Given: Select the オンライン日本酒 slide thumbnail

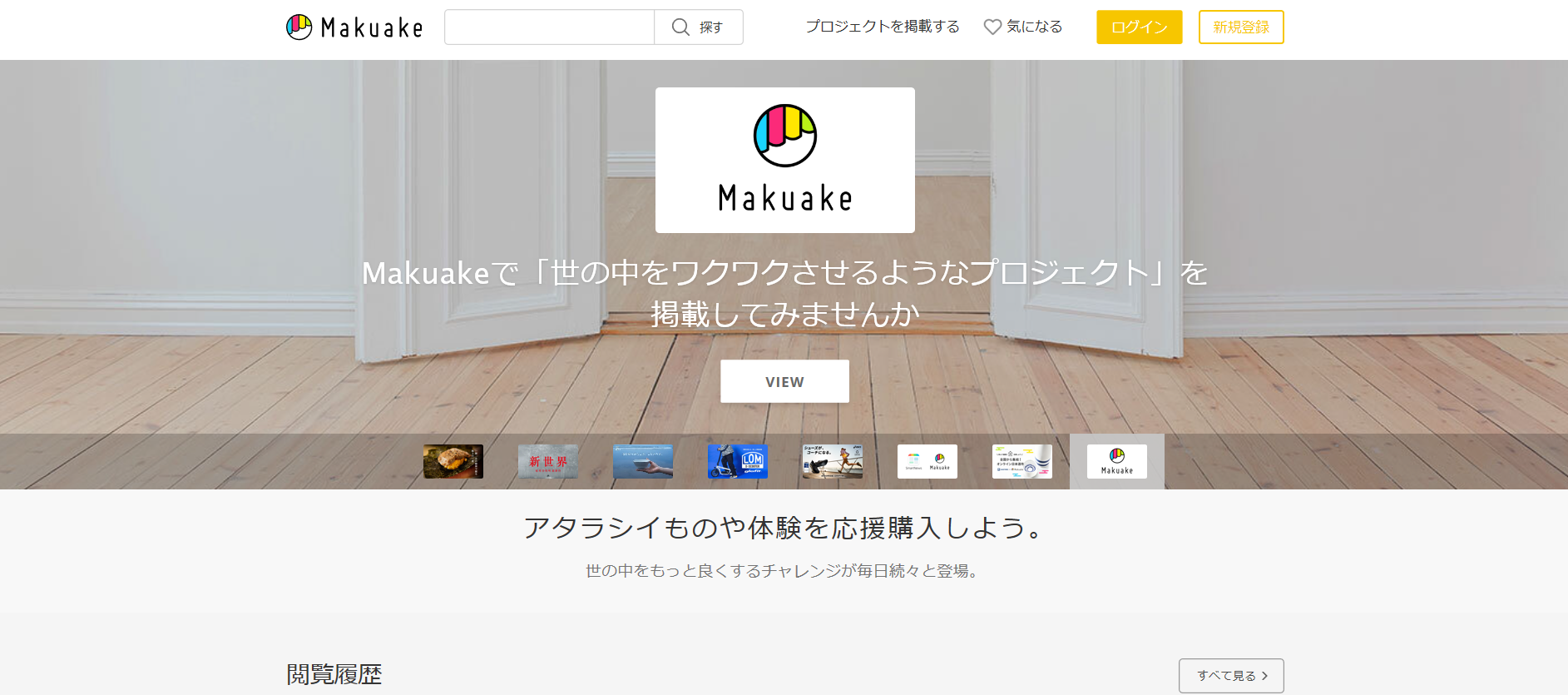Looking at the screenshot, I should tap(1022, 461).
